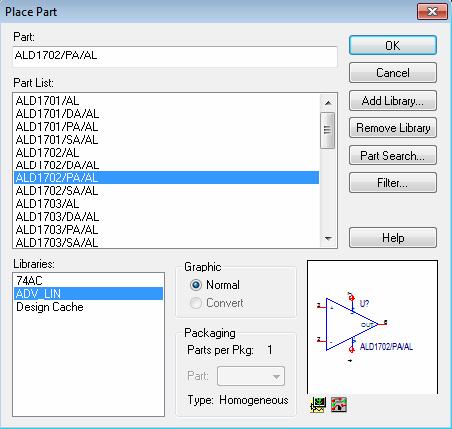Close the Place Part dialog
Viewport: 452px width, 429px height.
[x=432, y=12]
